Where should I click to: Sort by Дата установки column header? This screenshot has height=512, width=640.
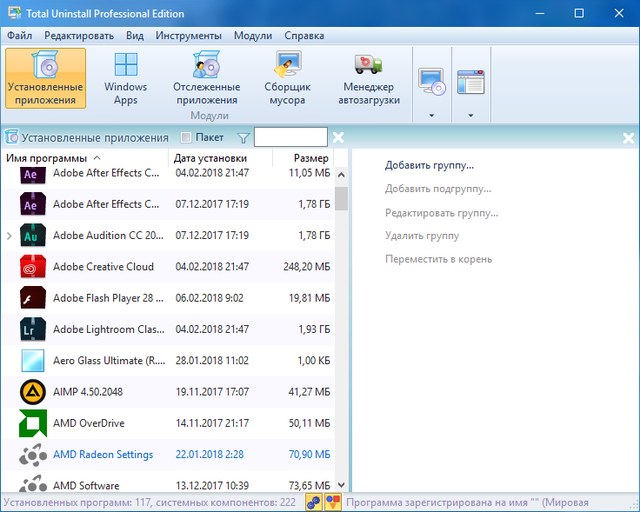pos(209,158)
